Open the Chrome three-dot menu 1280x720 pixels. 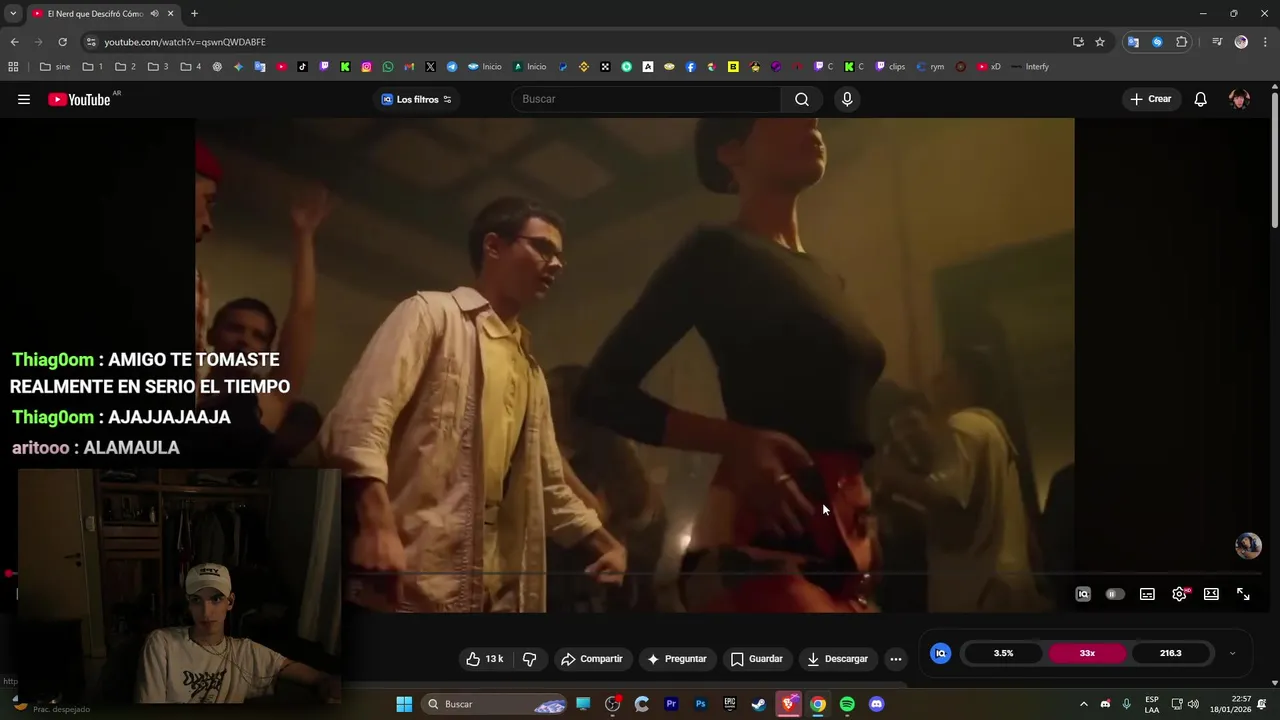click(1266, 42)
